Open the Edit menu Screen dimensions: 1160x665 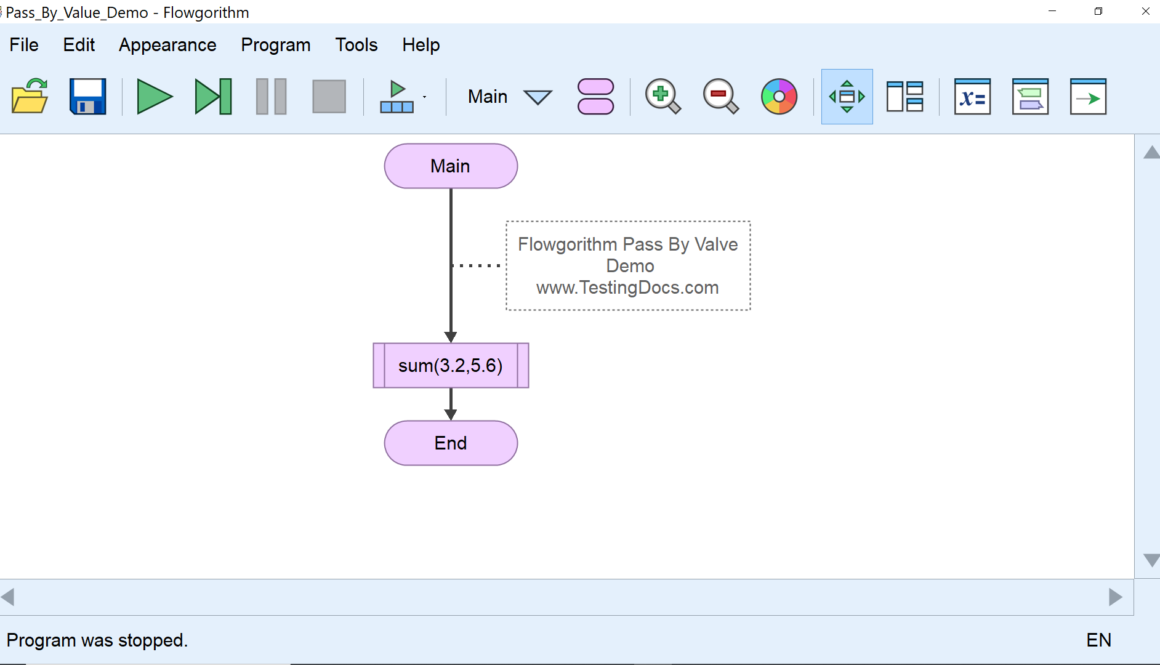(78, 45)
